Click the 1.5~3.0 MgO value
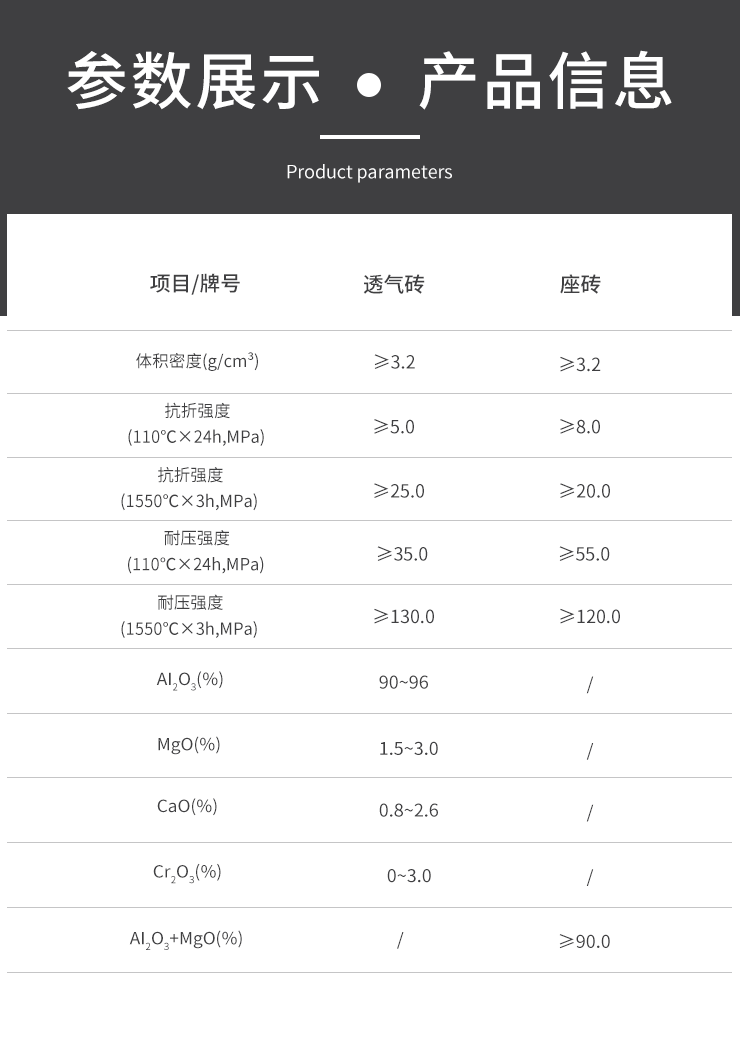The image size is (740, 1064). 408,748
